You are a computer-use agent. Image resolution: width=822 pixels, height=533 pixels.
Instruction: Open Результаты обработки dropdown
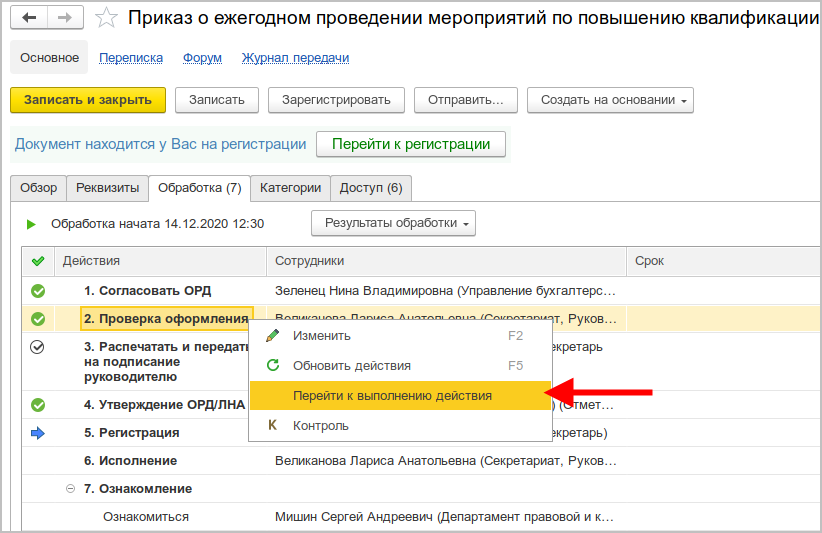coord(393,223)
